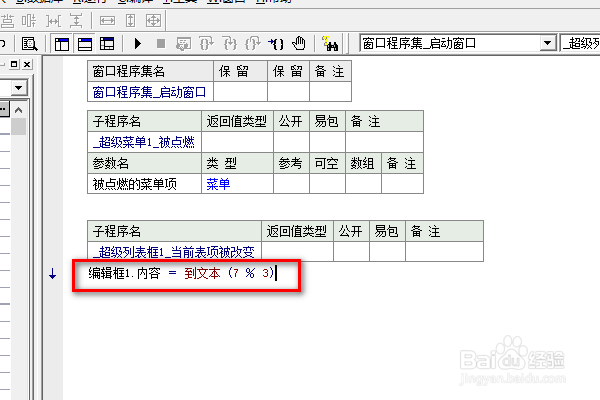This screenshot has width=600, height=400.
Task: Click the step-out debug icon
Action: coord(253,44)
